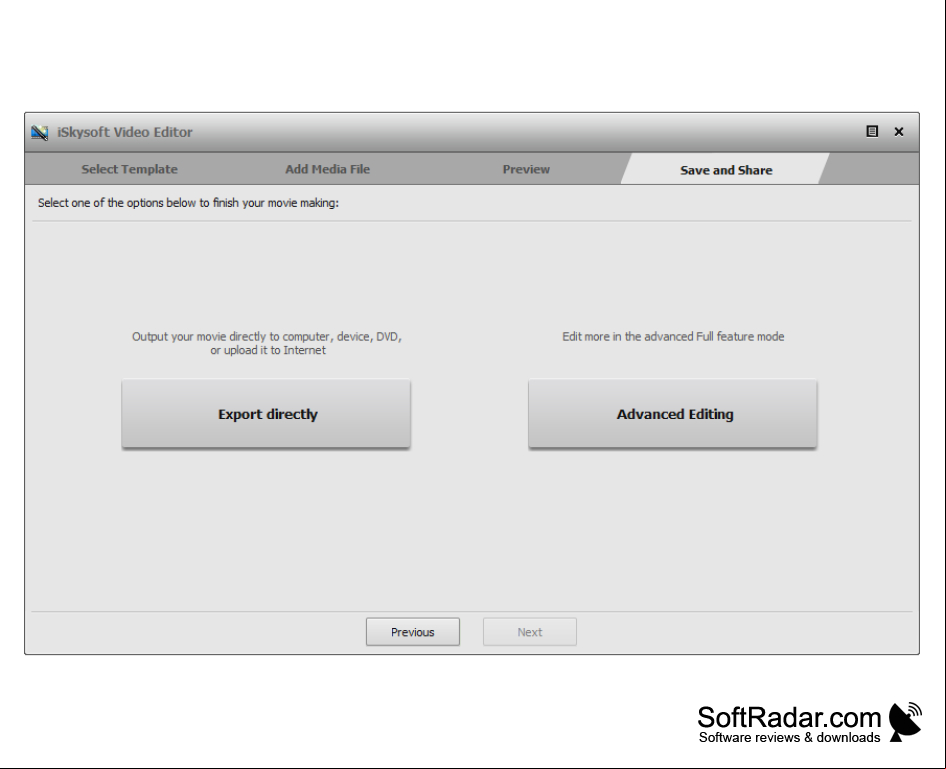Click the grayed-out Next button

[x=530, y=631]
